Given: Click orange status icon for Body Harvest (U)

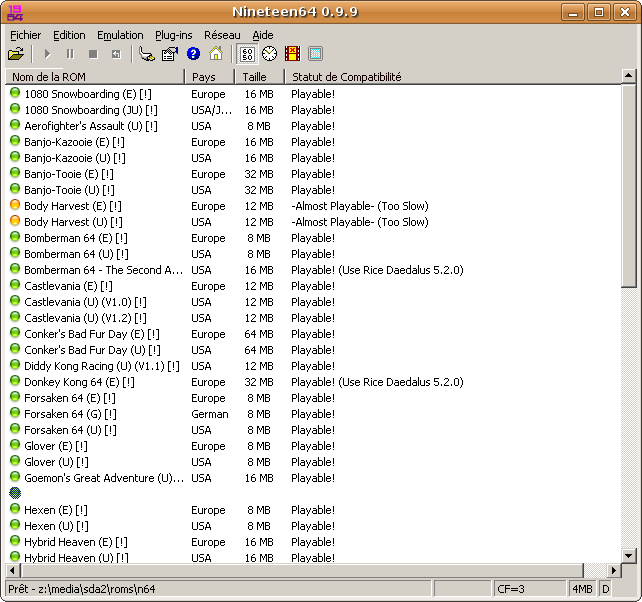Looking at the screenshot, I should tap(15, 220).
